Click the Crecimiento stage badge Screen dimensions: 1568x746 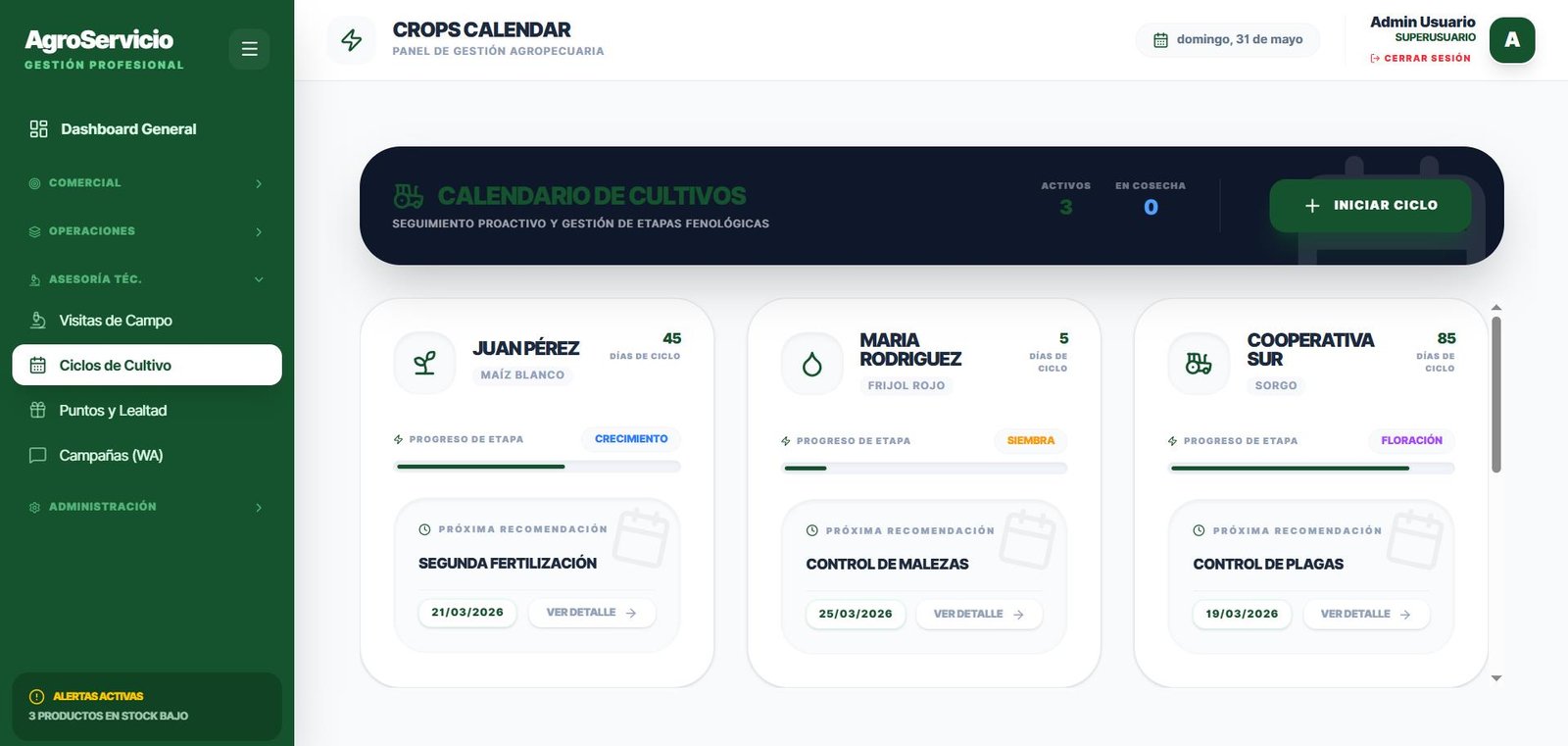[631, 439]
